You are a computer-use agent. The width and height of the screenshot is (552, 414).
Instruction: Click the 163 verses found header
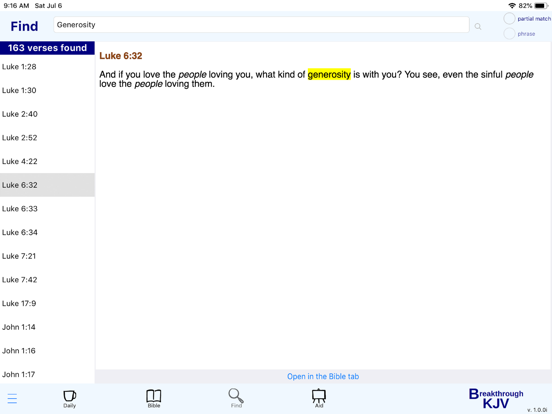click(x=47, y=48)
